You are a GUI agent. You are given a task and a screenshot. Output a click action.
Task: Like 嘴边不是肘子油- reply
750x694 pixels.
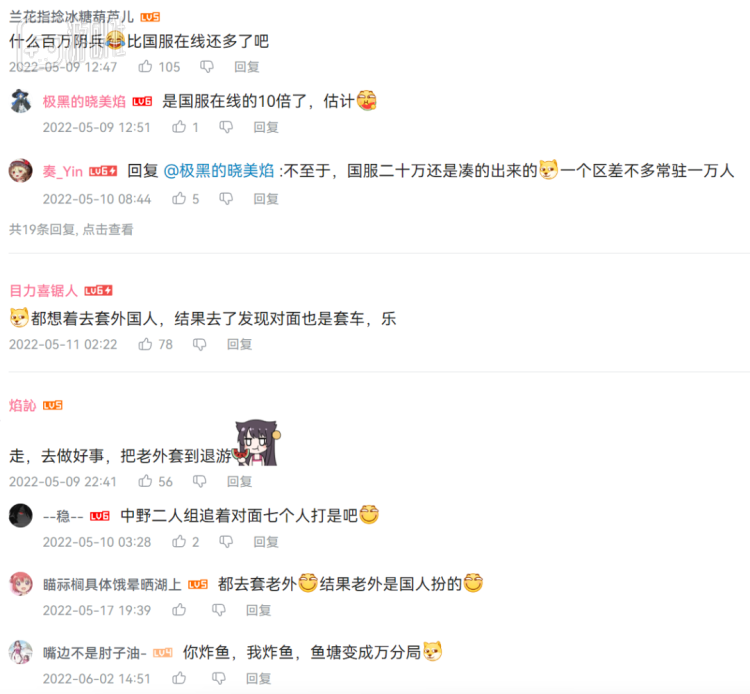coord(179,678)
